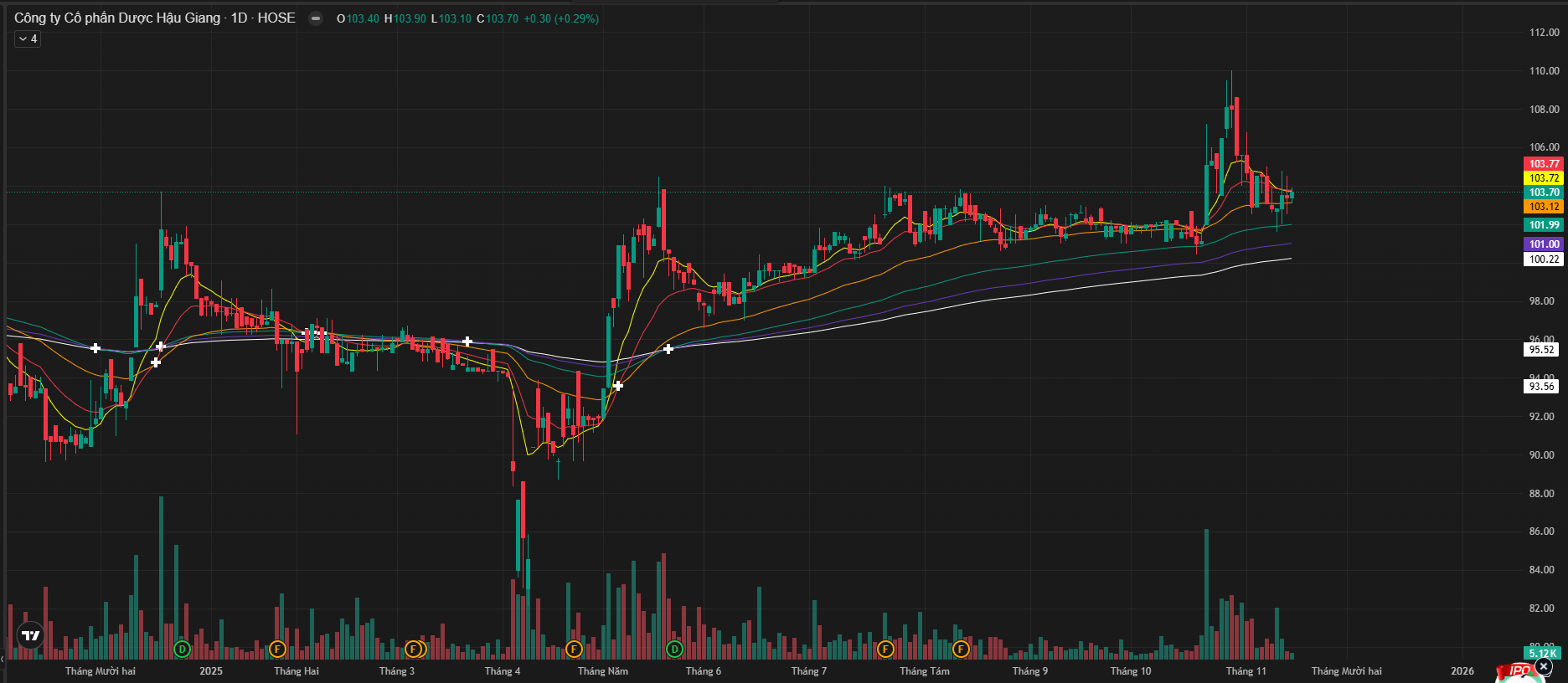This screenshot has height=683, width=1568.
Task: Click the Tháng 3 time axis label
Action: (397, 671)
